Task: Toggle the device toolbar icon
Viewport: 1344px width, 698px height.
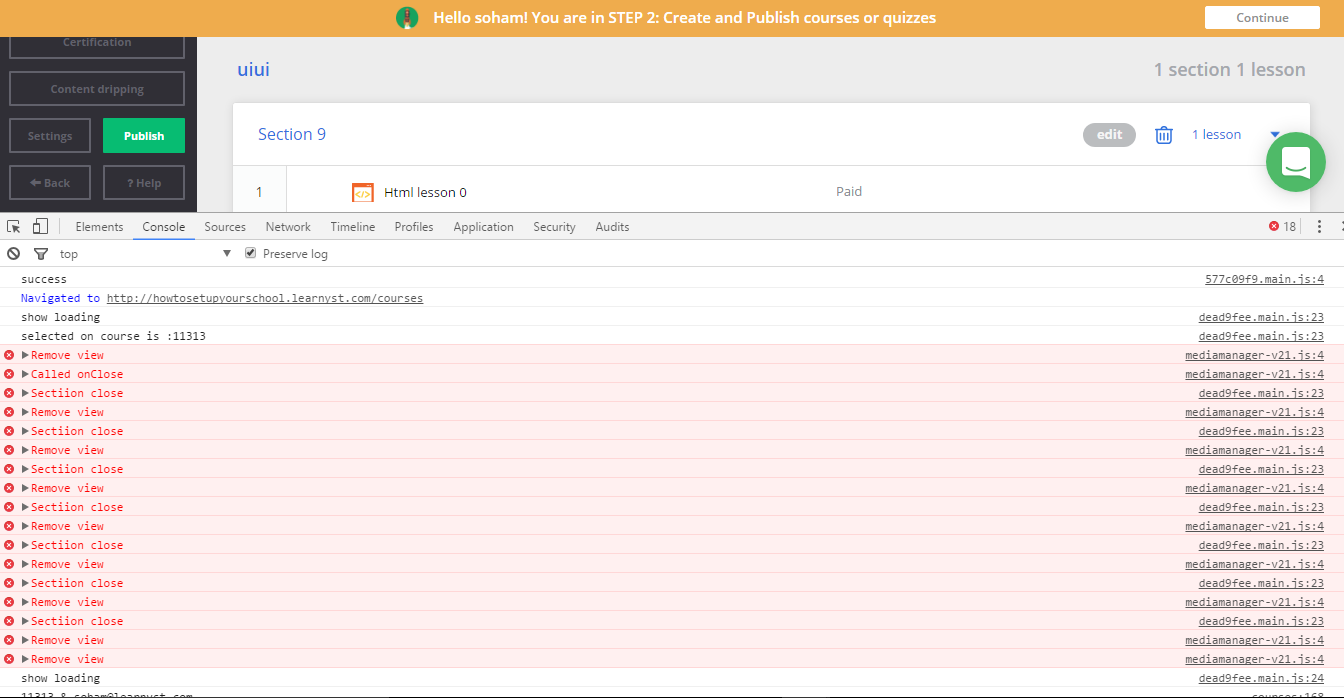Action: [x=40, y=227]
